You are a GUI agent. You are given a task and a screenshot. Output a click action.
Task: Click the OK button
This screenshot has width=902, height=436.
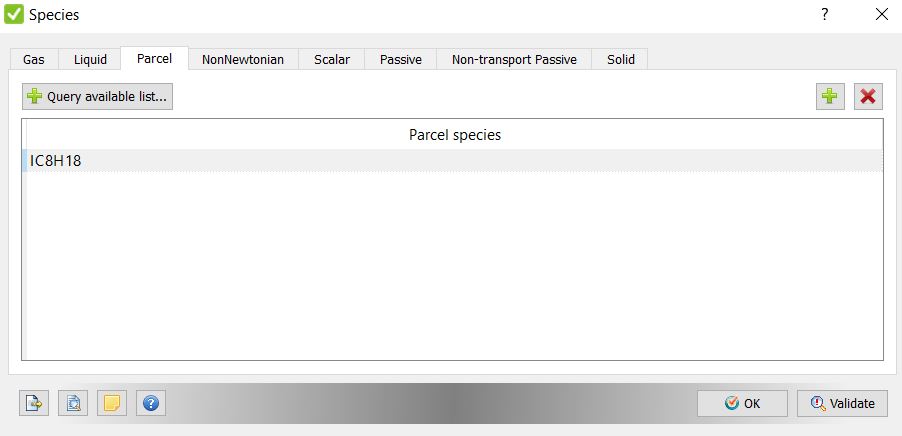[743, 403]
